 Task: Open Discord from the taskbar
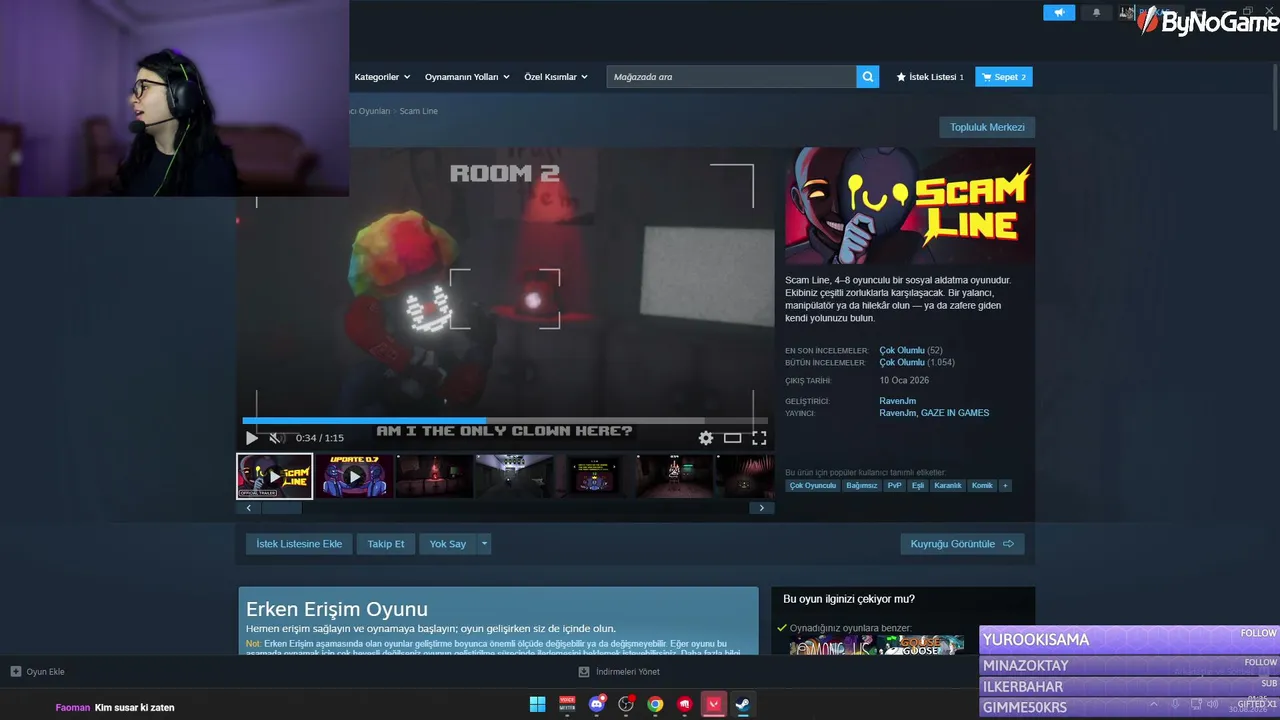pos(597,704)
